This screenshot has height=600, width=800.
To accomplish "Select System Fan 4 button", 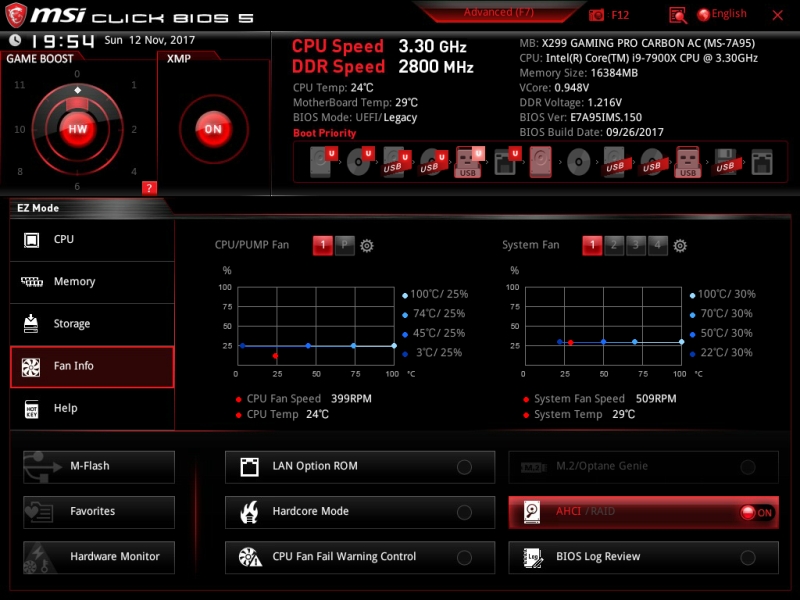I will tap(658, 245).
